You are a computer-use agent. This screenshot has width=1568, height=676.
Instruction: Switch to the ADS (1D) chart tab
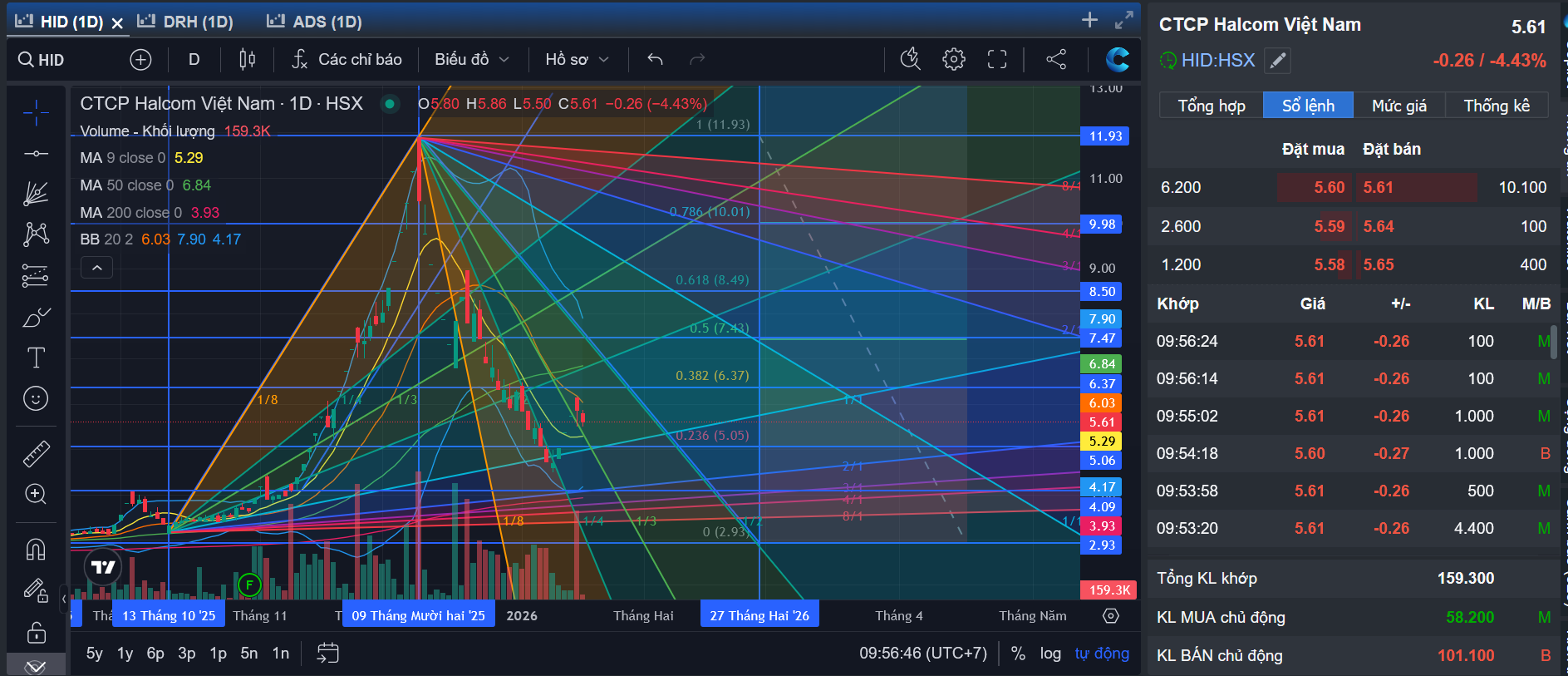(315, 22)
